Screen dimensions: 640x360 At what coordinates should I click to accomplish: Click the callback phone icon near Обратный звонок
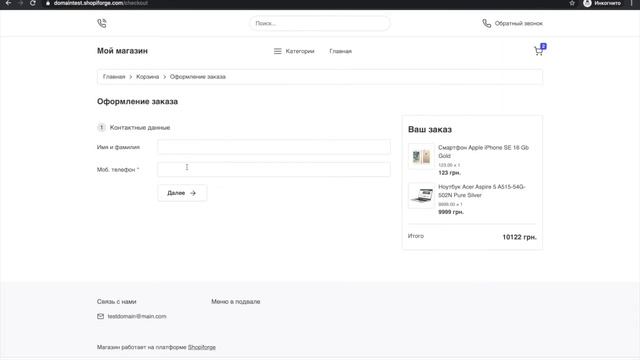tap(487, 23)
